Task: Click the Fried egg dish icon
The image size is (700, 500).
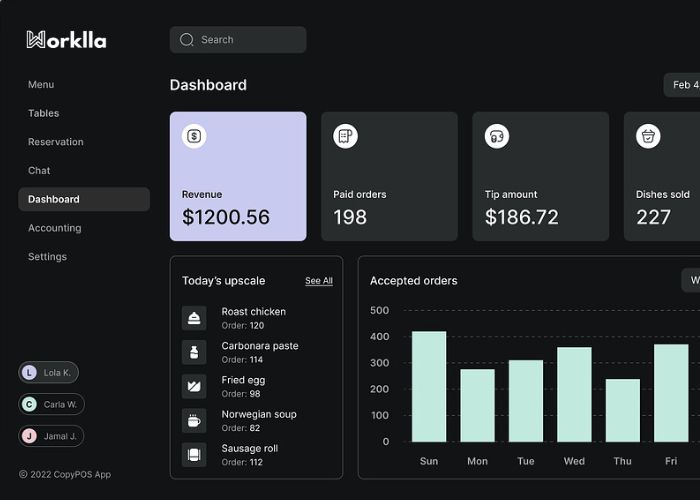Action: (x=194, y=386)
